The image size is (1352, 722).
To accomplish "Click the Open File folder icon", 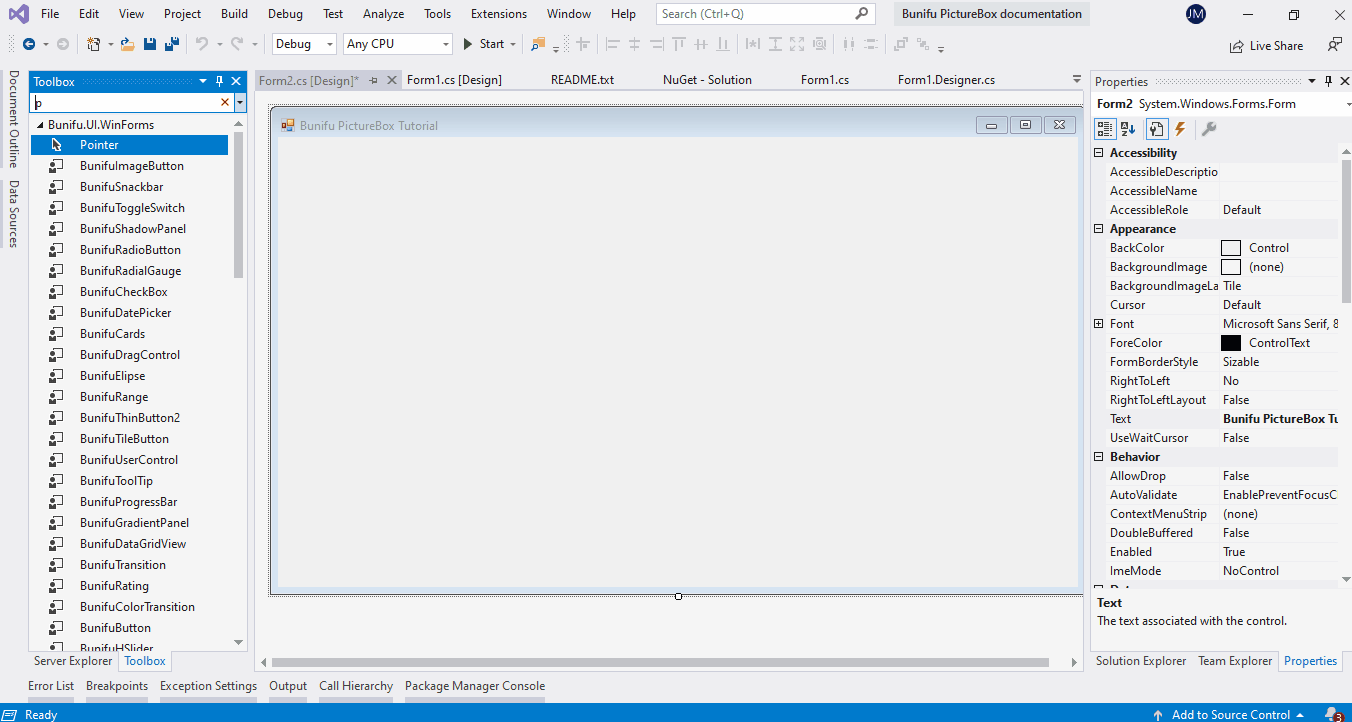I will (128, 44).
